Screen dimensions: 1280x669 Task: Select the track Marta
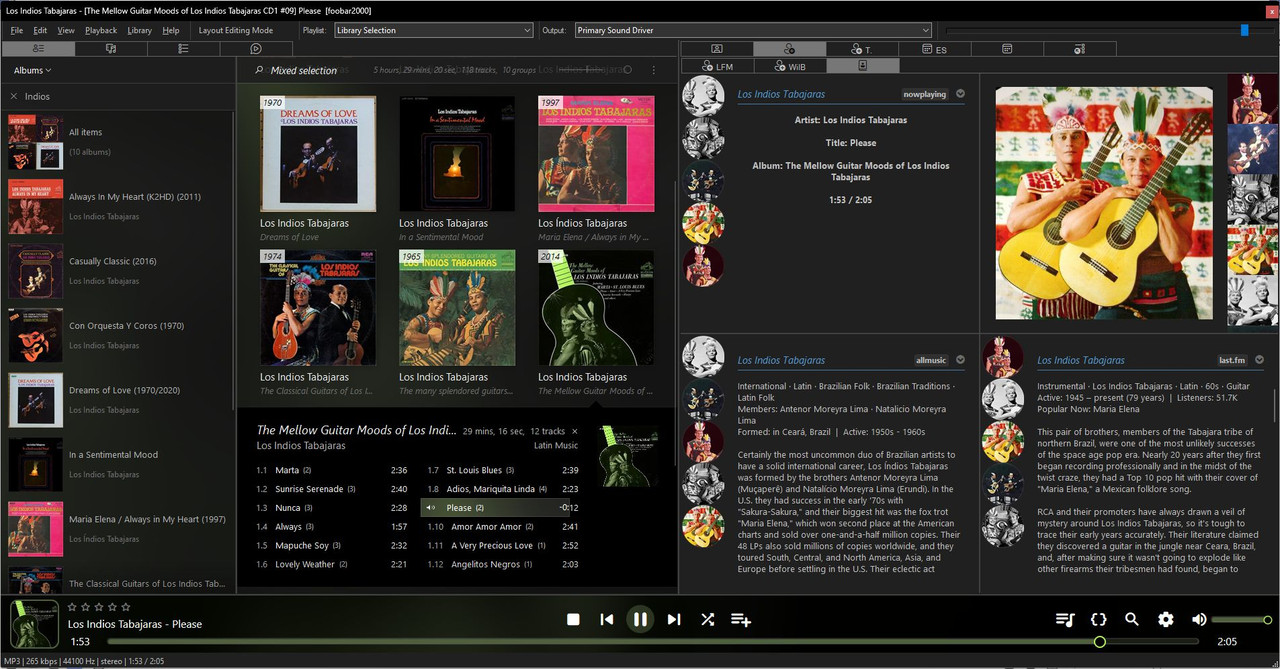[x=331, y=470]
